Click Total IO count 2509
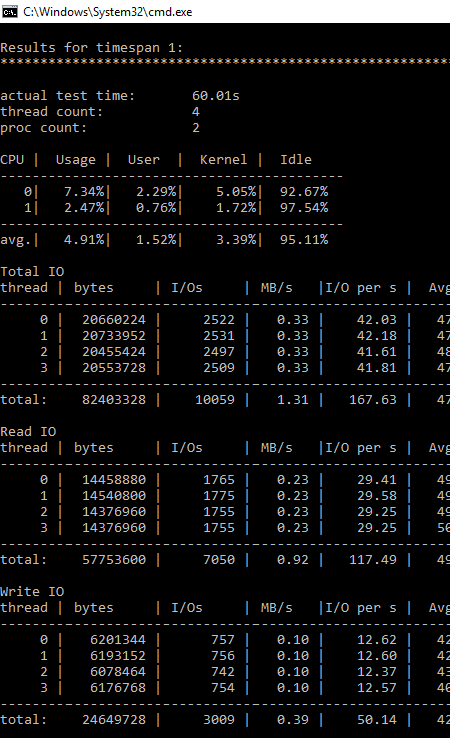This screenshot has height=738, width=450. [x=219, y=368]
